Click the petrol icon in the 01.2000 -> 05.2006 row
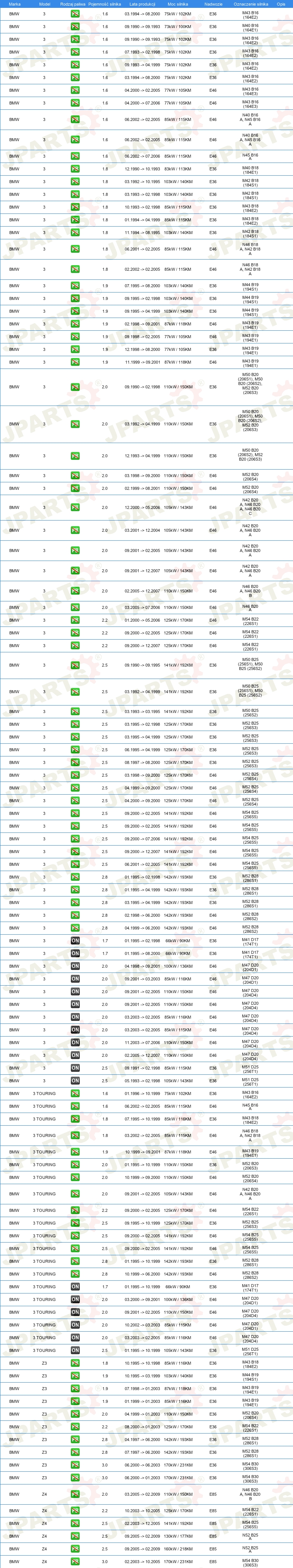Image resolution: width=293 pixels, height=1568 pixels. 75,620
